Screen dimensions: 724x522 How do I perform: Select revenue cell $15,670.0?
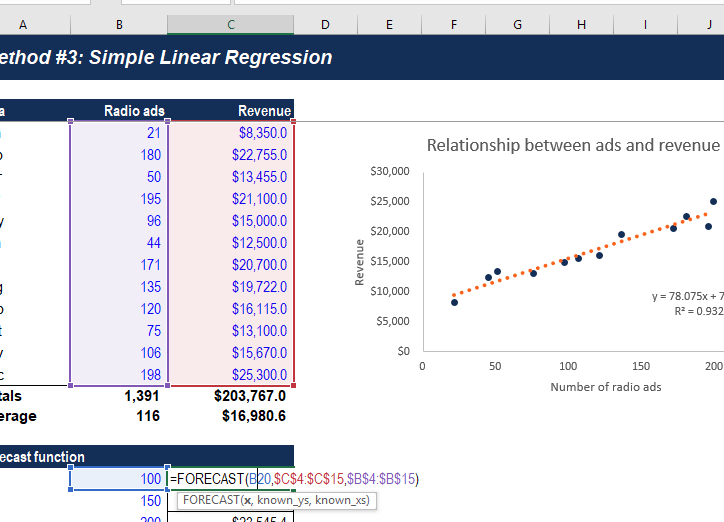point(231,353)
